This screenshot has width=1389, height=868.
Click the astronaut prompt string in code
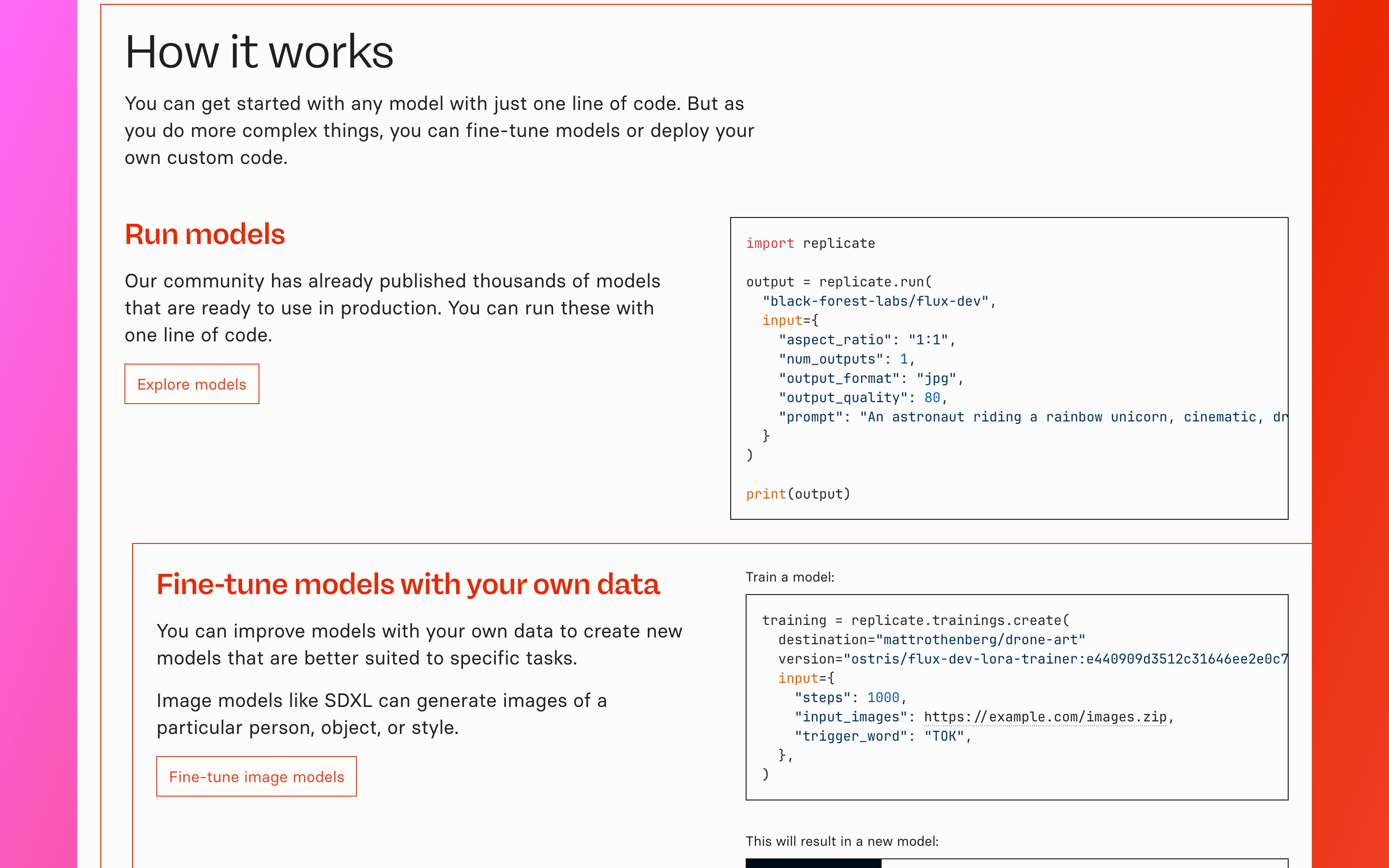click(1073, 417)
